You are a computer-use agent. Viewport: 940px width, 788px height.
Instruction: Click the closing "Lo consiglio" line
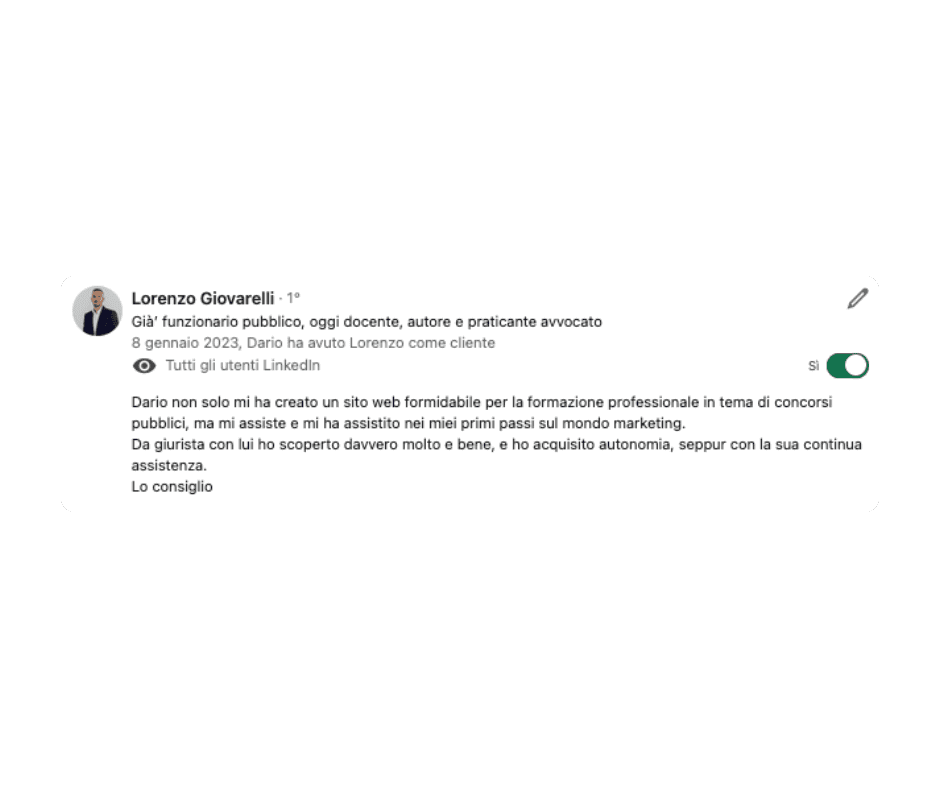click(x=172, y=486)
